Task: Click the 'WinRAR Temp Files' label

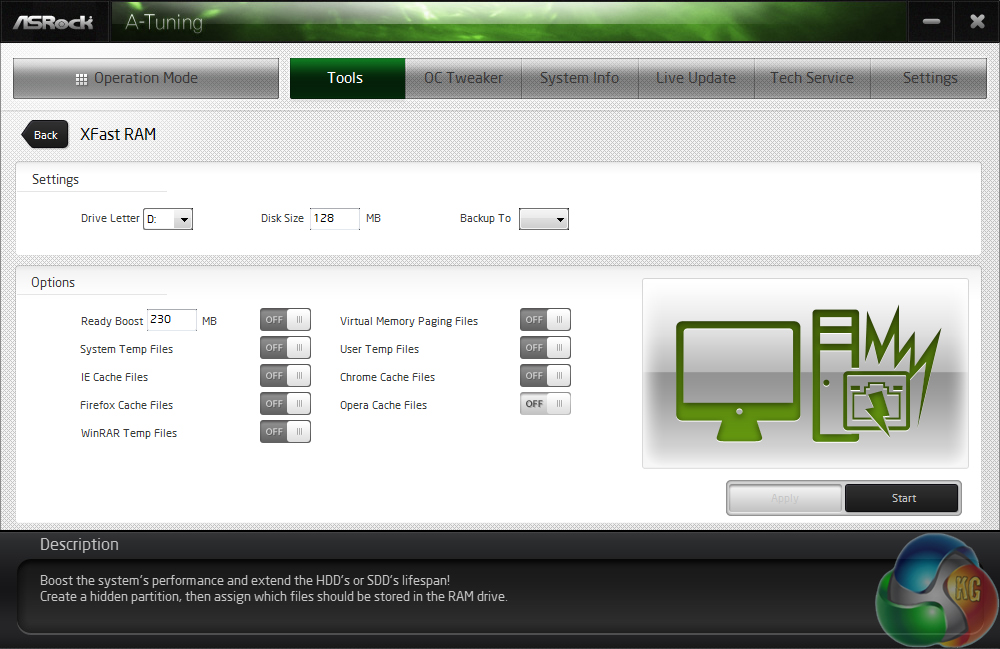Action: coord(129,434)
